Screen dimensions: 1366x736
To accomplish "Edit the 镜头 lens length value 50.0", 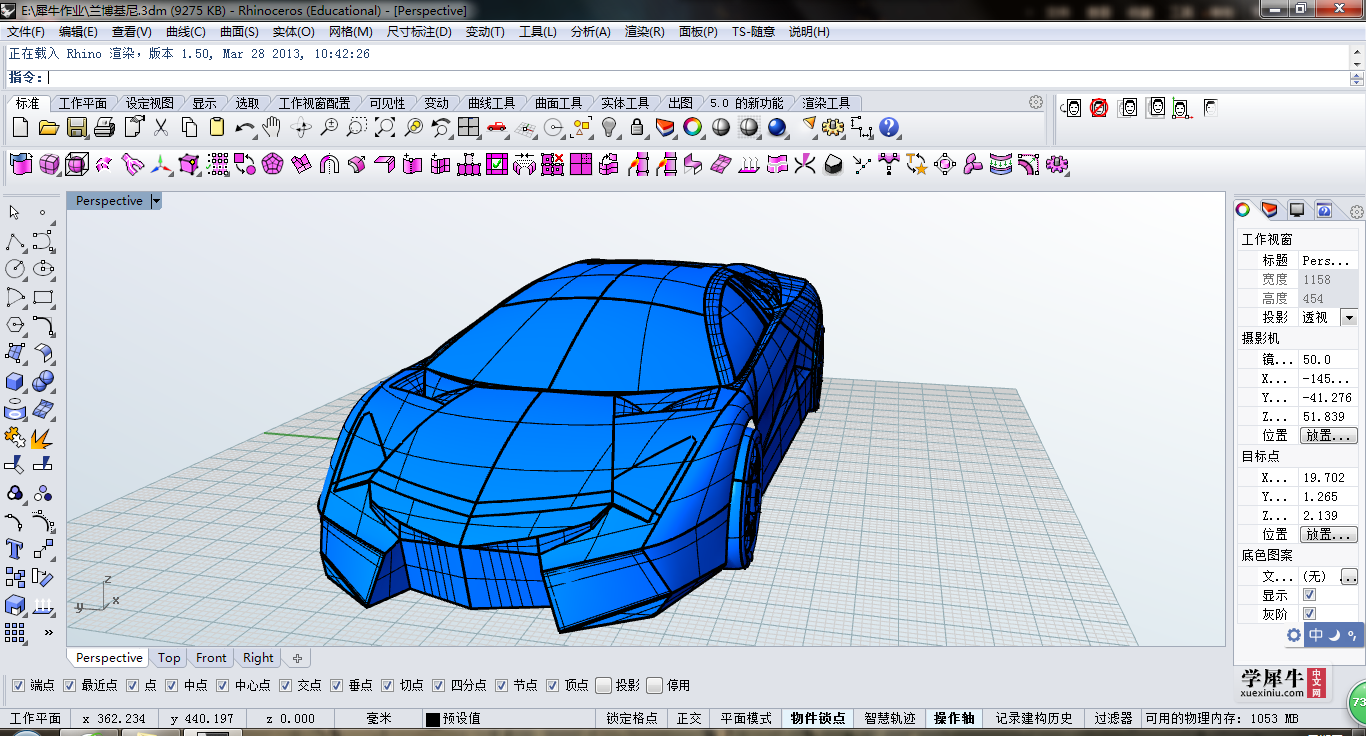I will point(1328,359).
